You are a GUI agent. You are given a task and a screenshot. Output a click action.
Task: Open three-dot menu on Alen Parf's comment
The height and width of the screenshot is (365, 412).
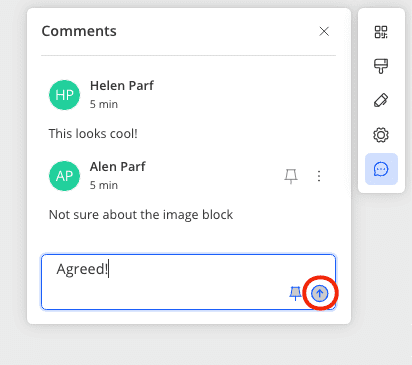[x=319, y=176]
